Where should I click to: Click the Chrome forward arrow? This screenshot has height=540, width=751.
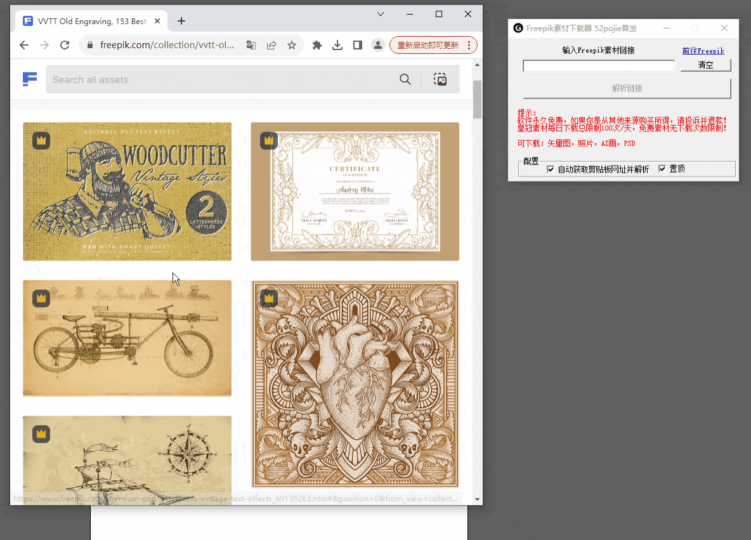point(44,45)
